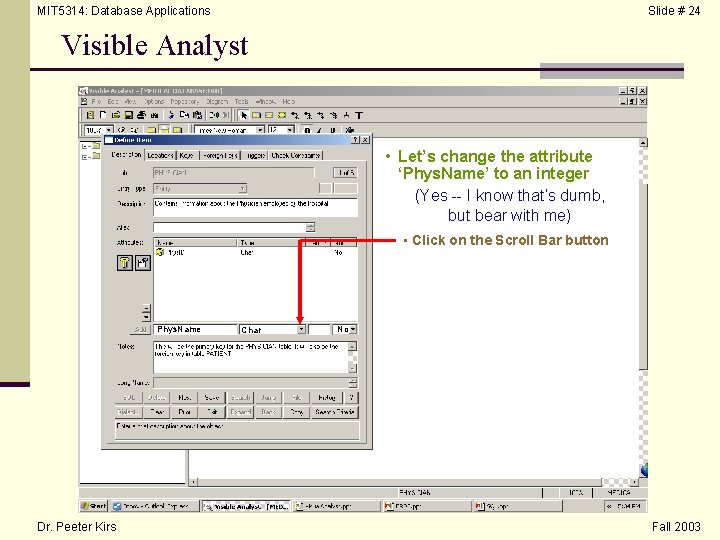Switch to the Locations tab
The height and width of the screenshot is (540, 720).
tap(160, 155)
